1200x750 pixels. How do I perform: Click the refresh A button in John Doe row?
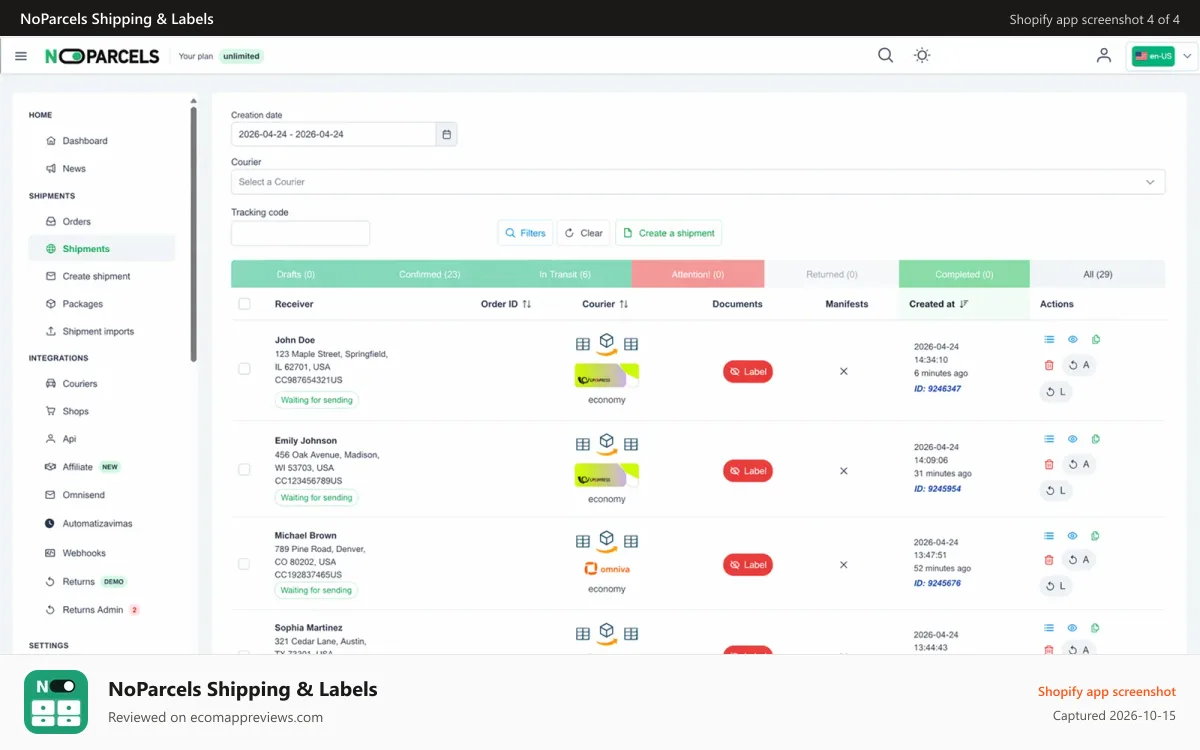click(1079, 366)
